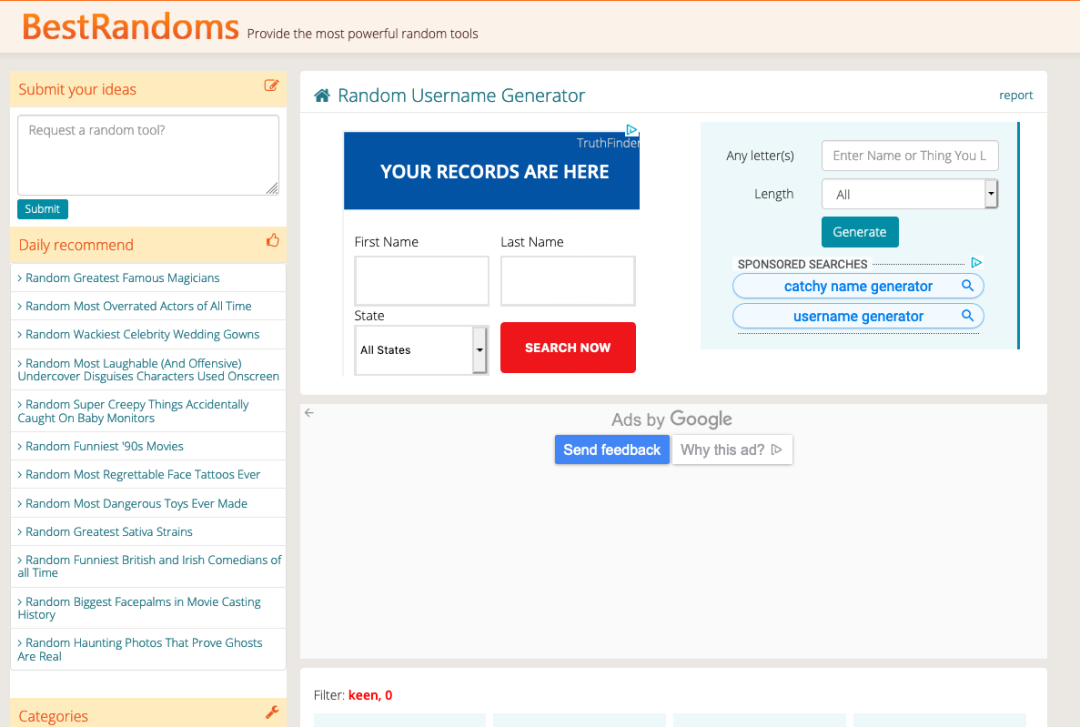Click the edit icon in Submit your ideas
The image size is (1080, 727).
point(271,85)
